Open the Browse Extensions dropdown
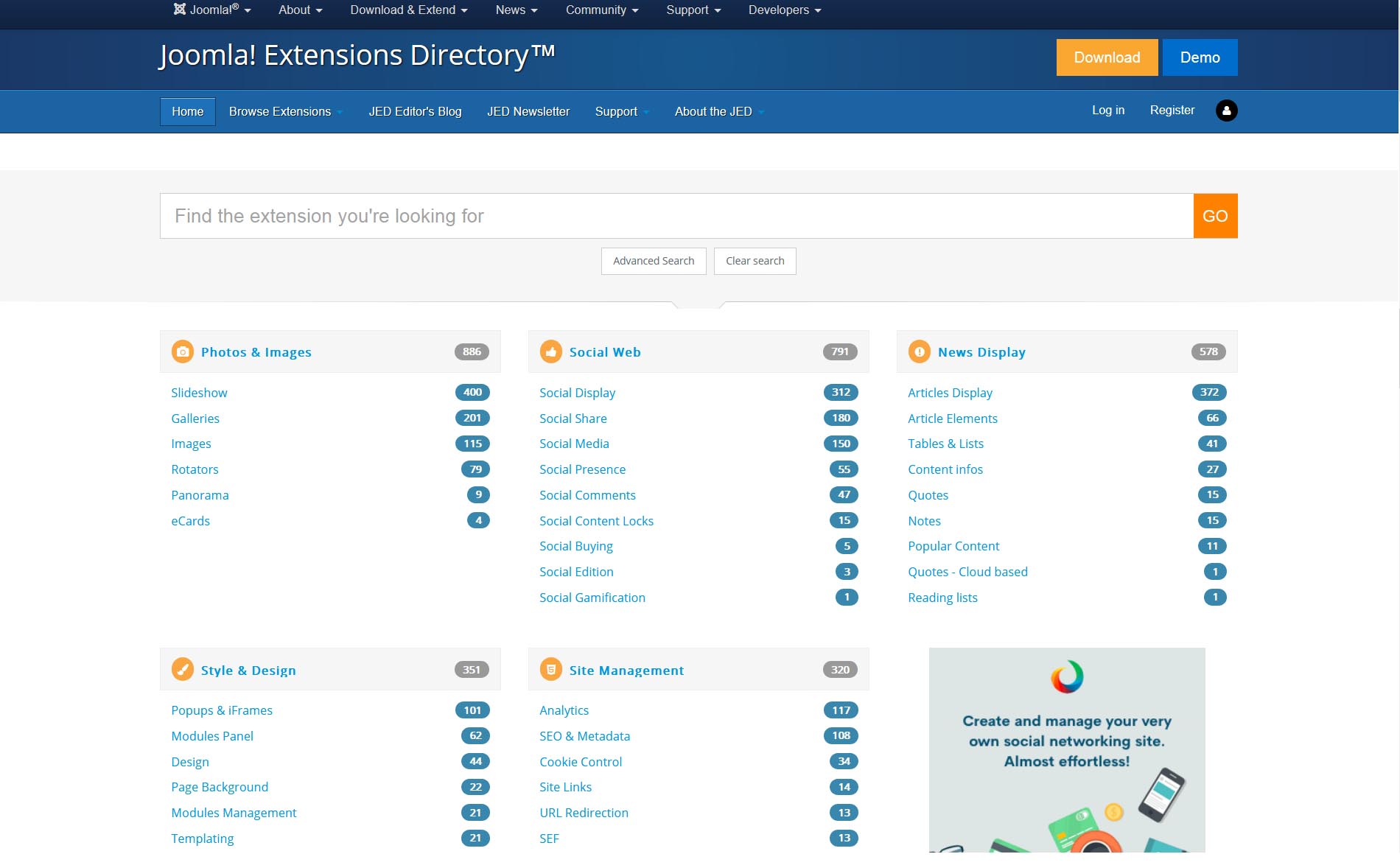Screen dimensions: 1400x868 click(284, 111)
